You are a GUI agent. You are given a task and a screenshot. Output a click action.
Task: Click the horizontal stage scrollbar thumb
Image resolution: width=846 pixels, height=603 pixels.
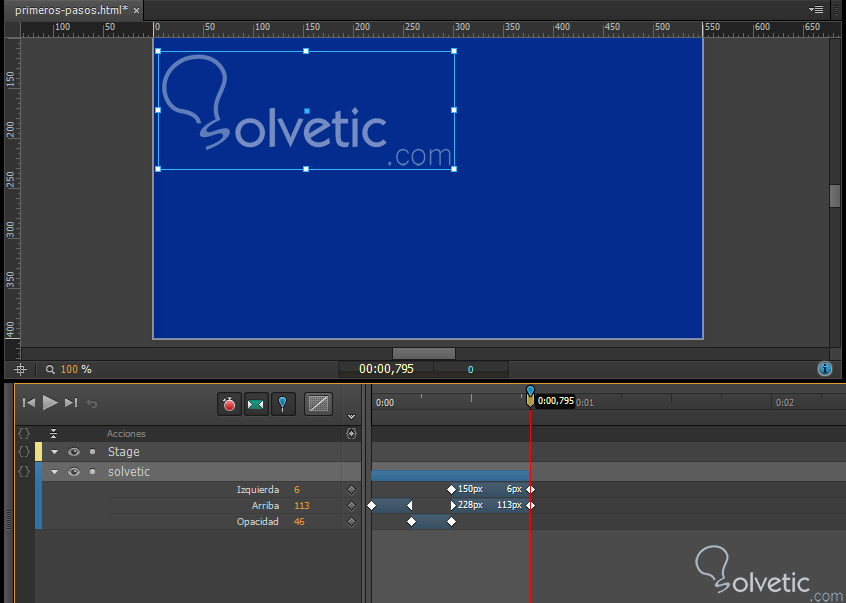[x=424, y=353]
